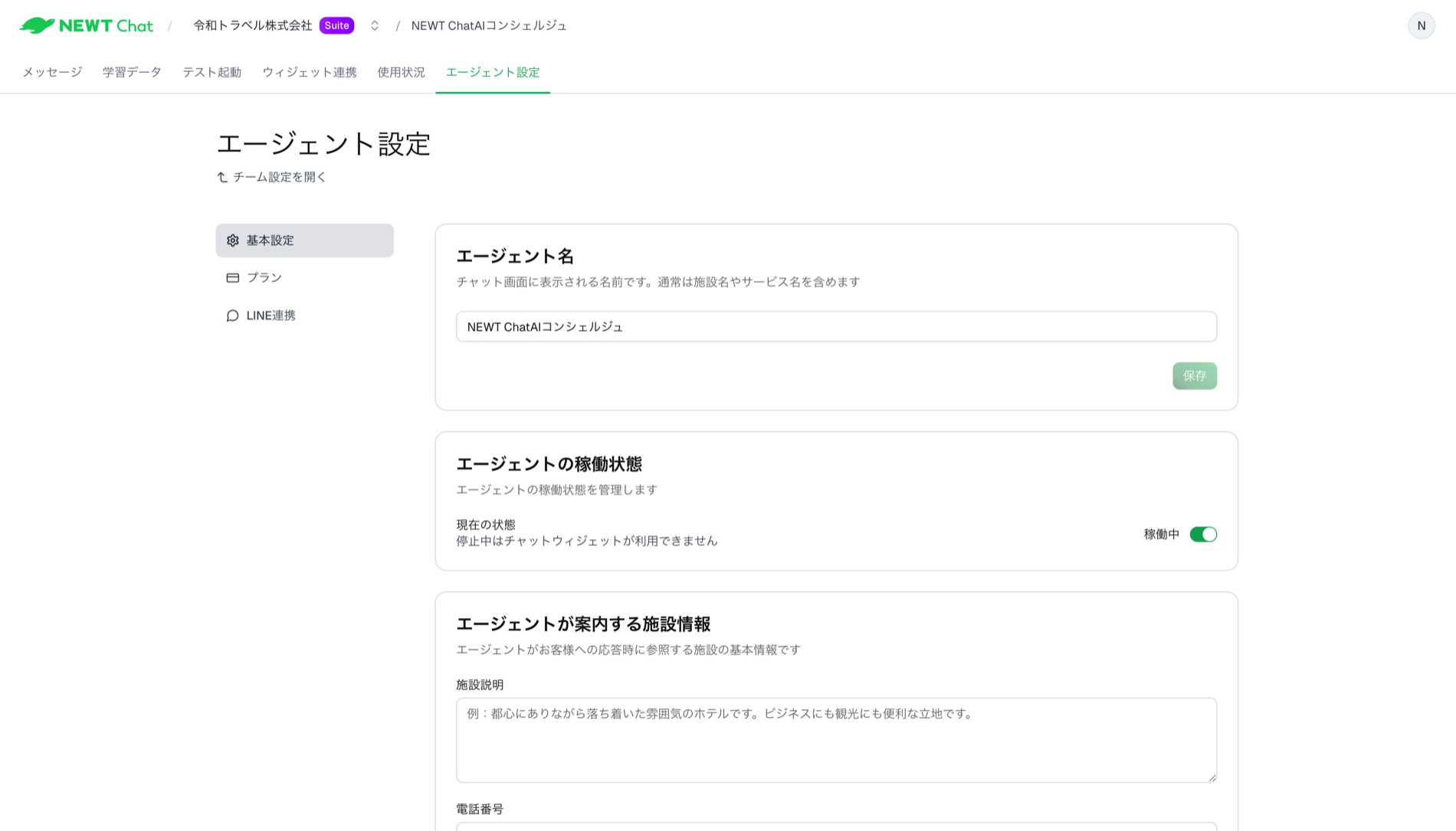Click inside the エージェント名 input field
1456x831 pixels.
835,326
